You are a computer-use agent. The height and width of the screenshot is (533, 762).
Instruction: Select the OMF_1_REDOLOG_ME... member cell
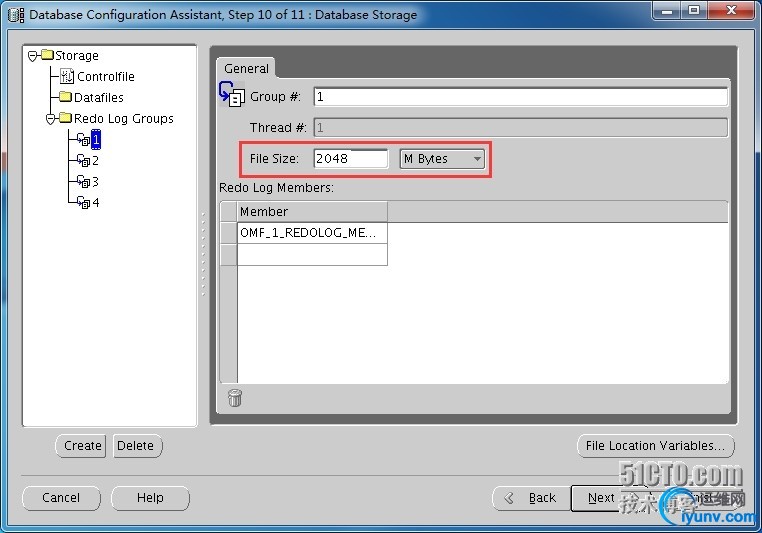tap(312, 233)
